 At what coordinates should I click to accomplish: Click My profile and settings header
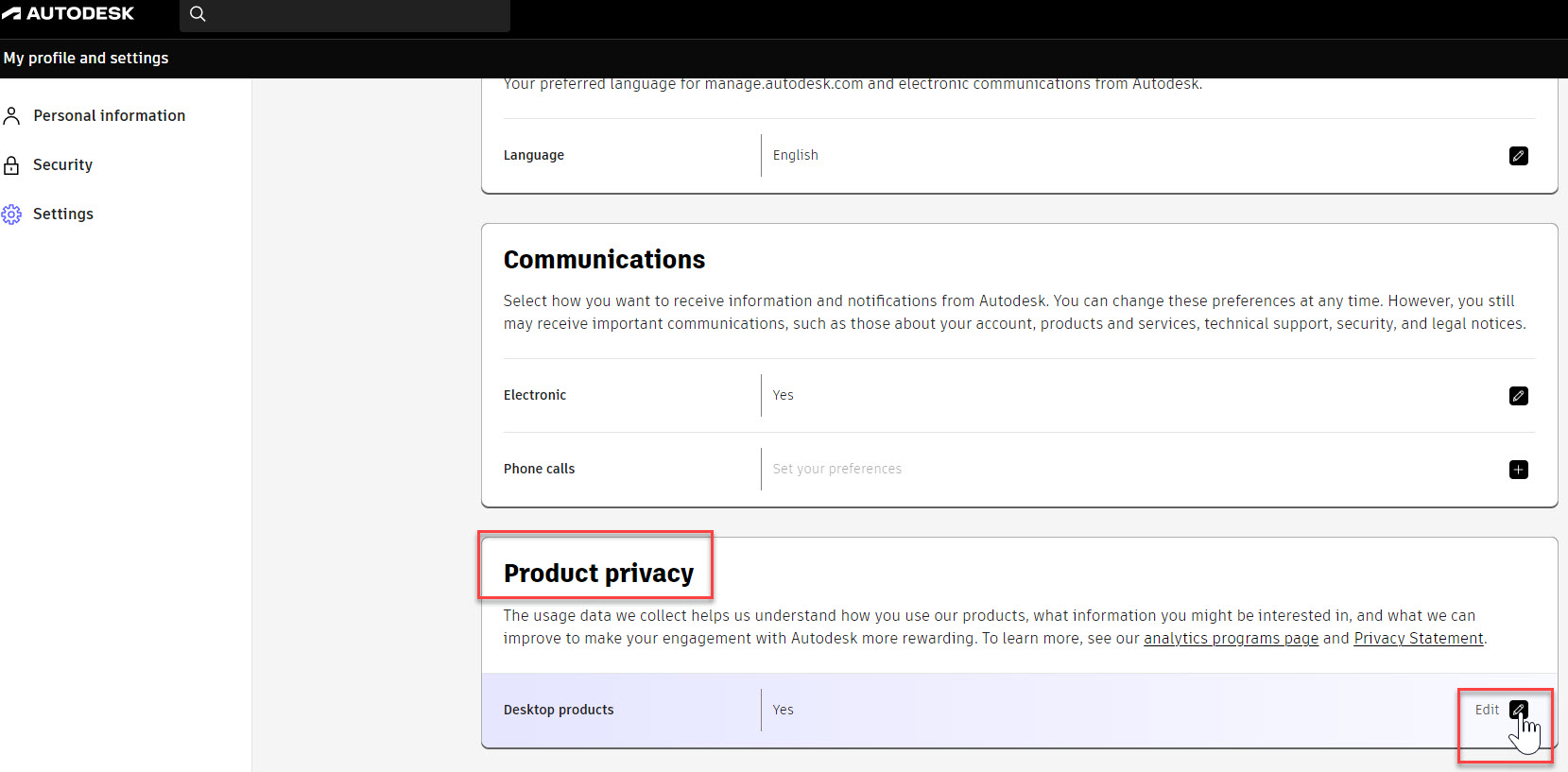pos(86,58)
